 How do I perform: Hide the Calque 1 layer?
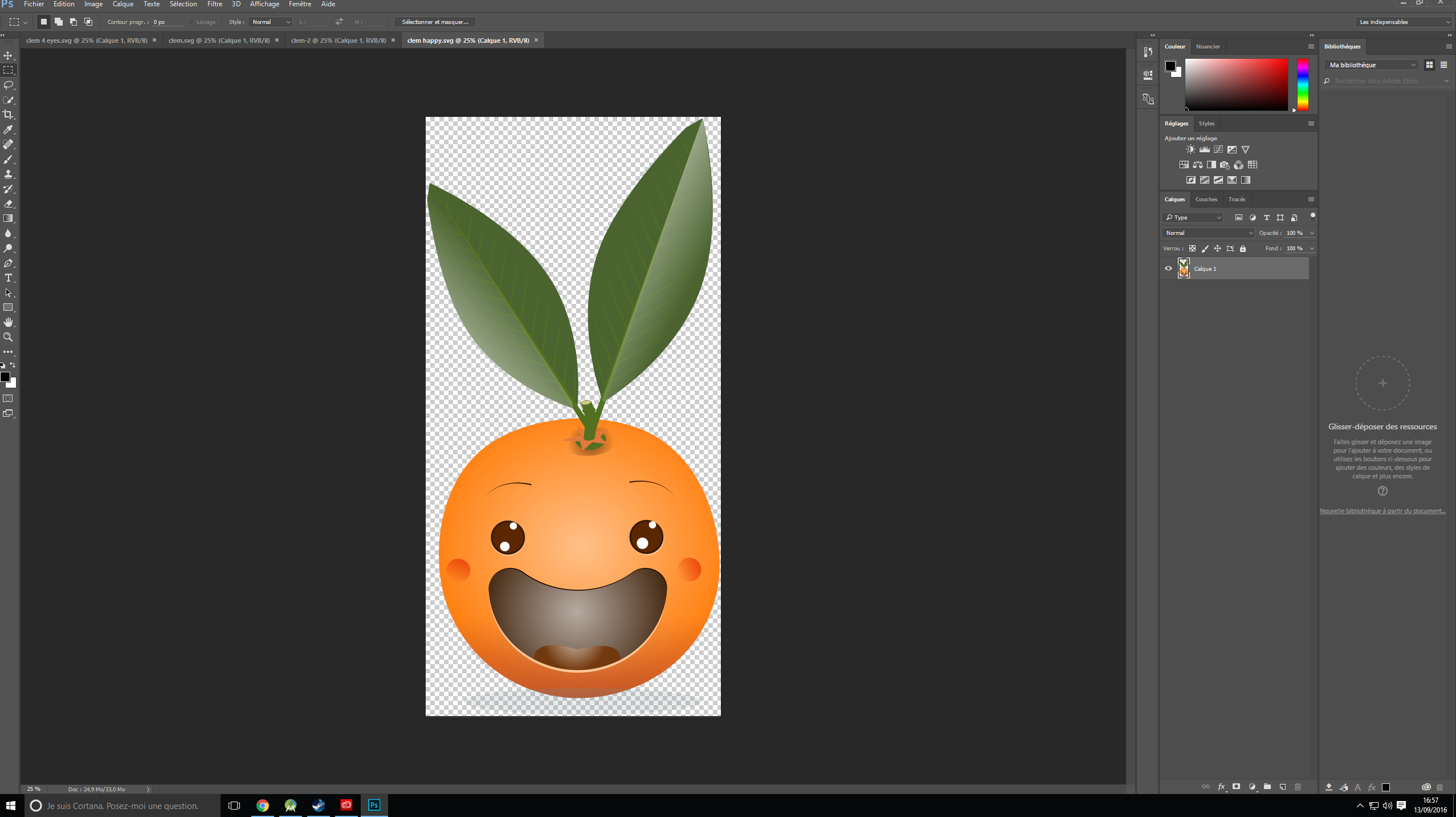[x=1168, y=269]
